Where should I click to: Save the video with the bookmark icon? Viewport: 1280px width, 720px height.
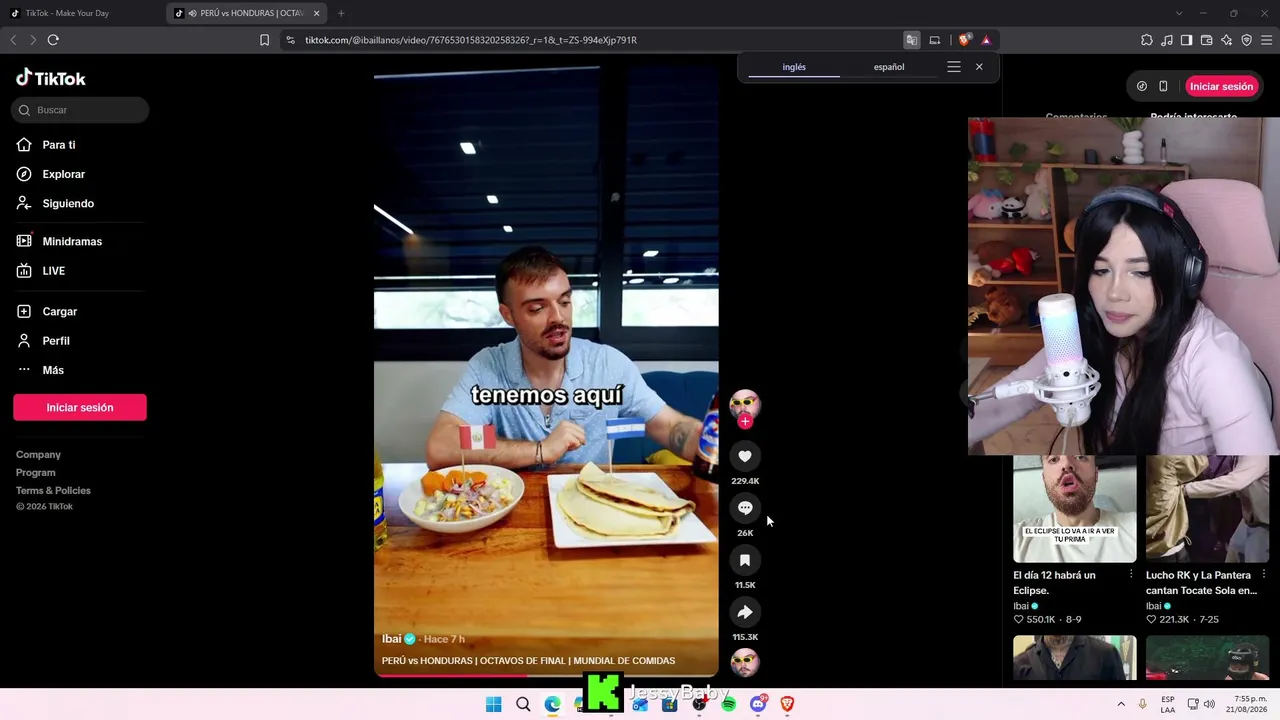point(745,560)
